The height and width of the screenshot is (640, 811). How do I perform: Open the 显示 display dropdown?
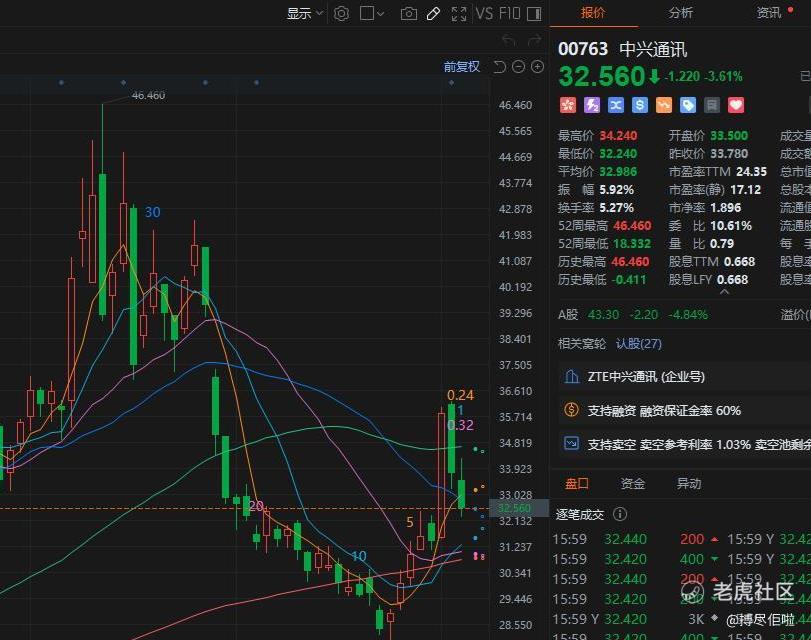coord(305,13)
